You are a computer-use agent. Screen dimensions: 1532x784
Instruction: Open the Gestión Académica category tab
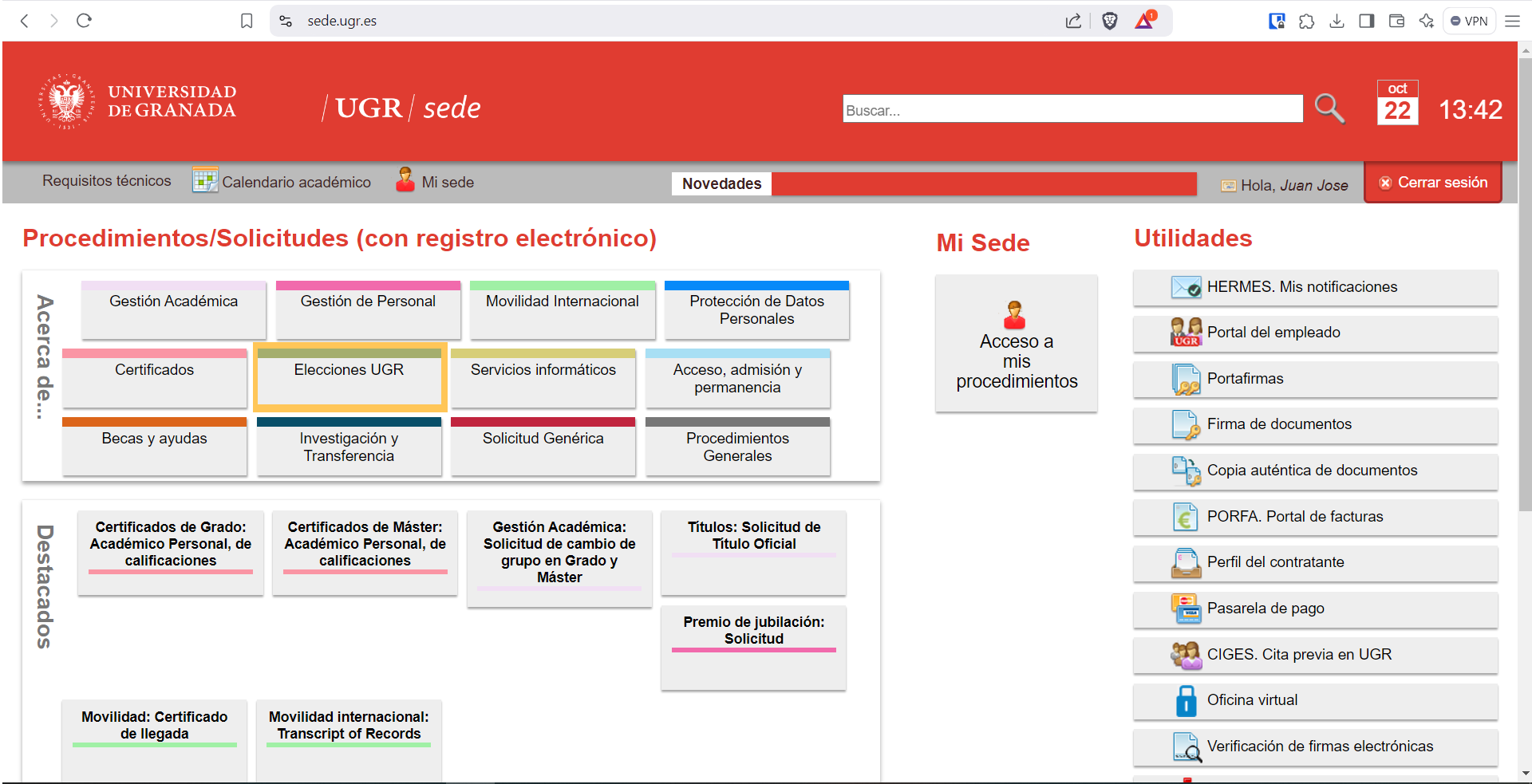click(x=173, y=309)
